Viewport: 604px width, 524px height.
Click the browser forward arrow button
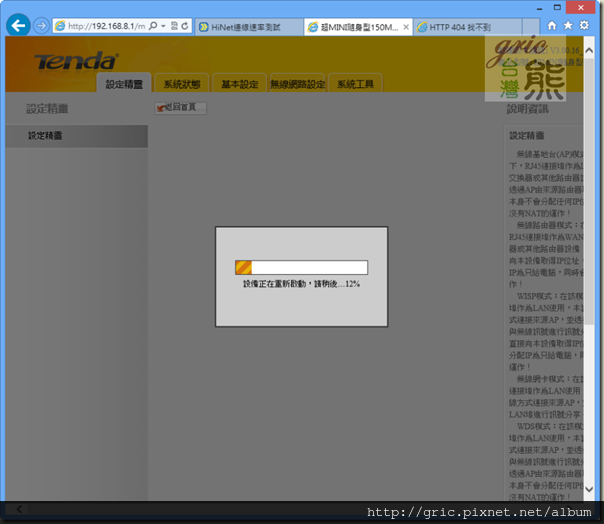click(41, 26)
